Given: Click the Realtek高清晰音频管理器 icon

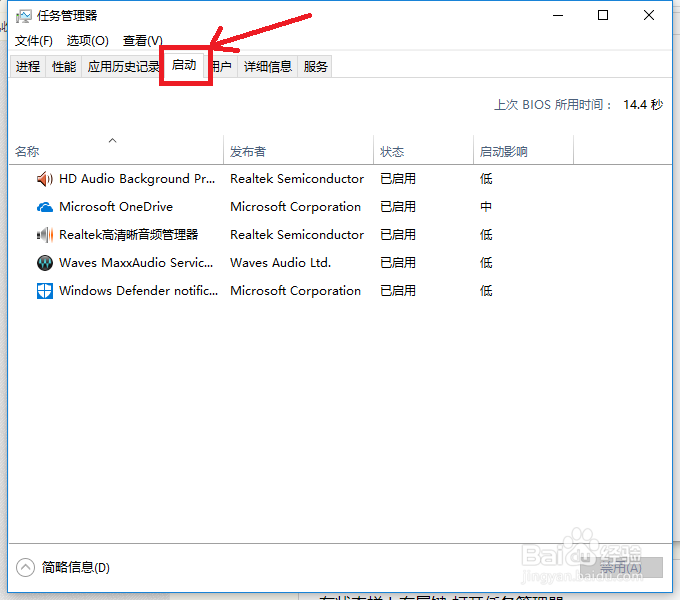Looking at the screenshot, I should [x=45, y=235].
